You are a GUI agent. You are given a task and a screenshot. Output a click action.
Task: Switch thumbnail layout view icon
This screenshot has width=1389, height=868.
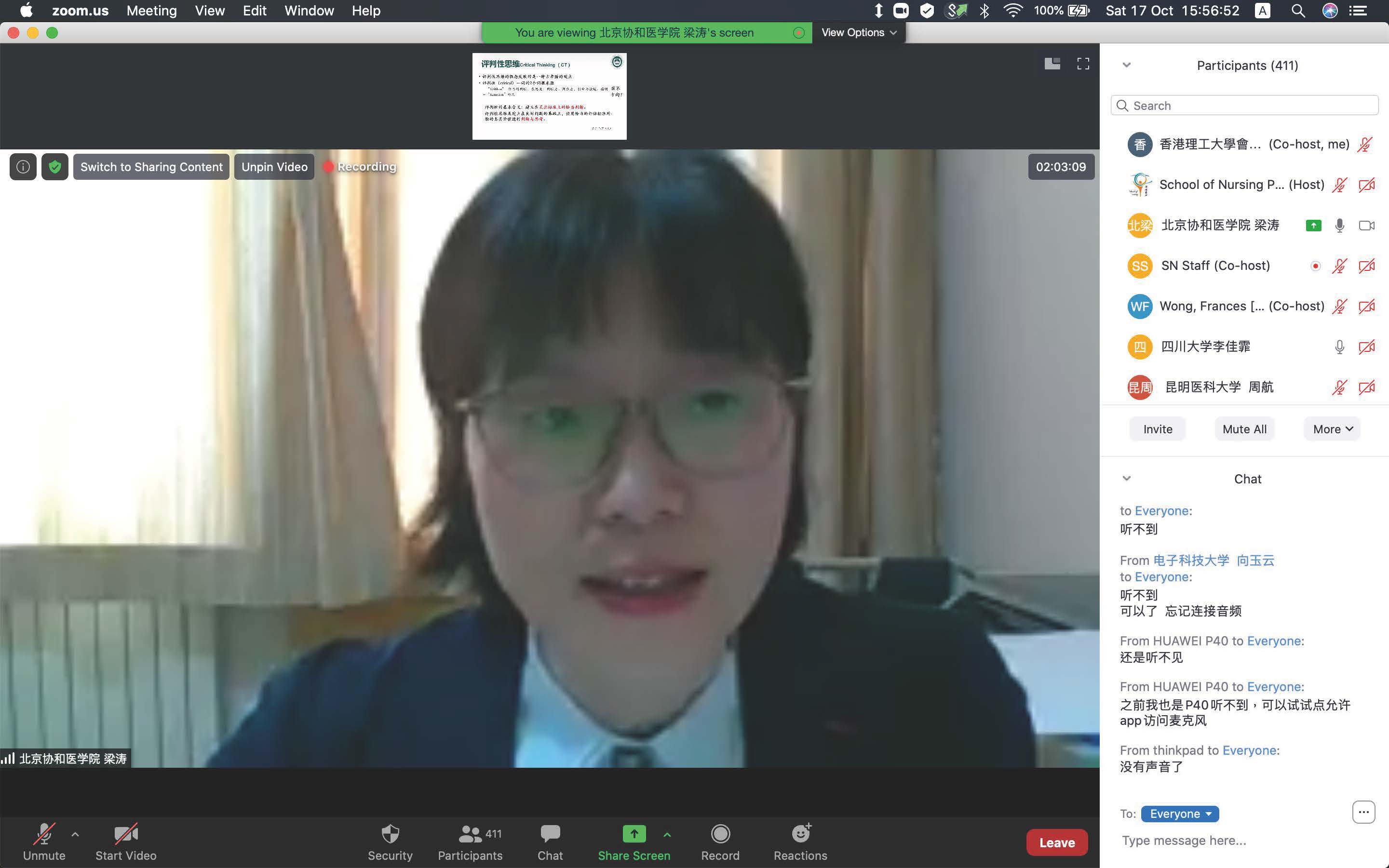[x=1052, y=64]
